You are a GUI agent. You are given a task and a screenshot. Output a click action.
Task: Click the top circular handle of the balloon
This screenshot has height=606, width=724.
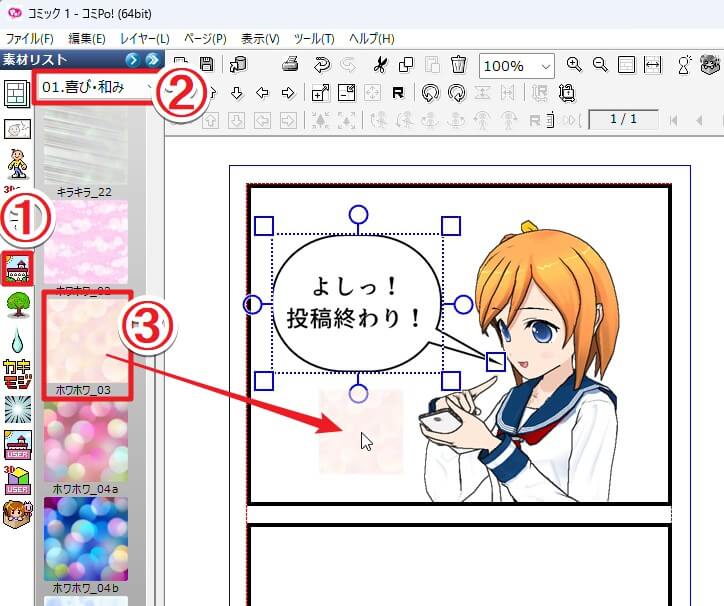358,215
